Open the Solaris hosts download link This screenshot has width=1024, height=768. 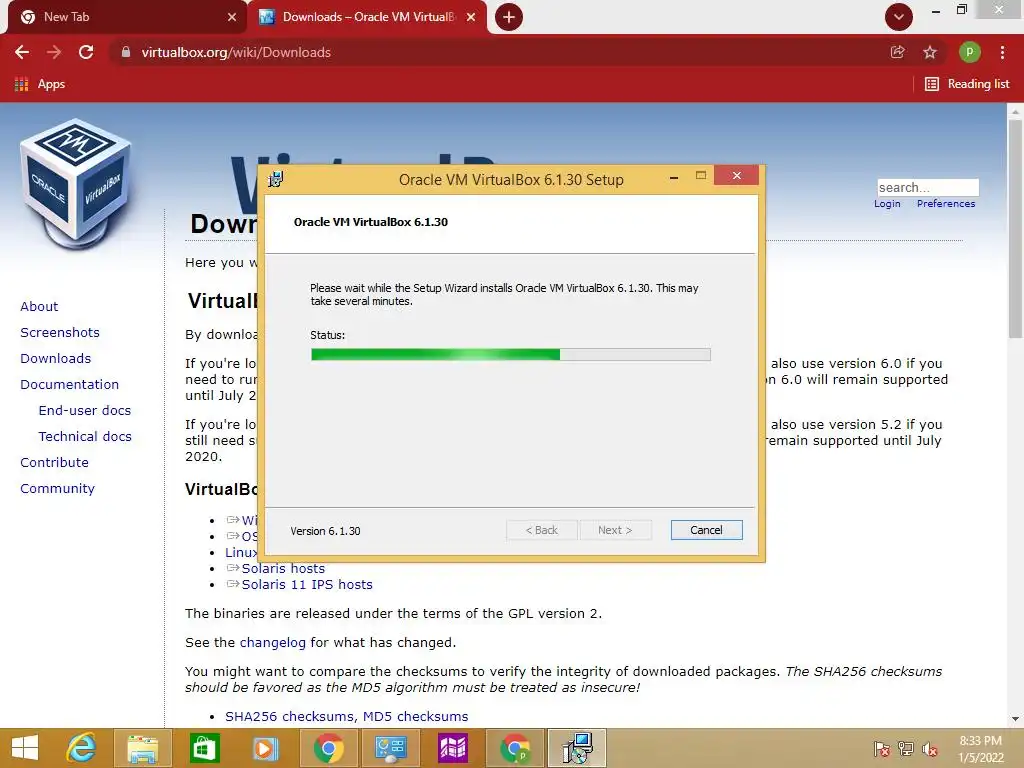[283, 569]
